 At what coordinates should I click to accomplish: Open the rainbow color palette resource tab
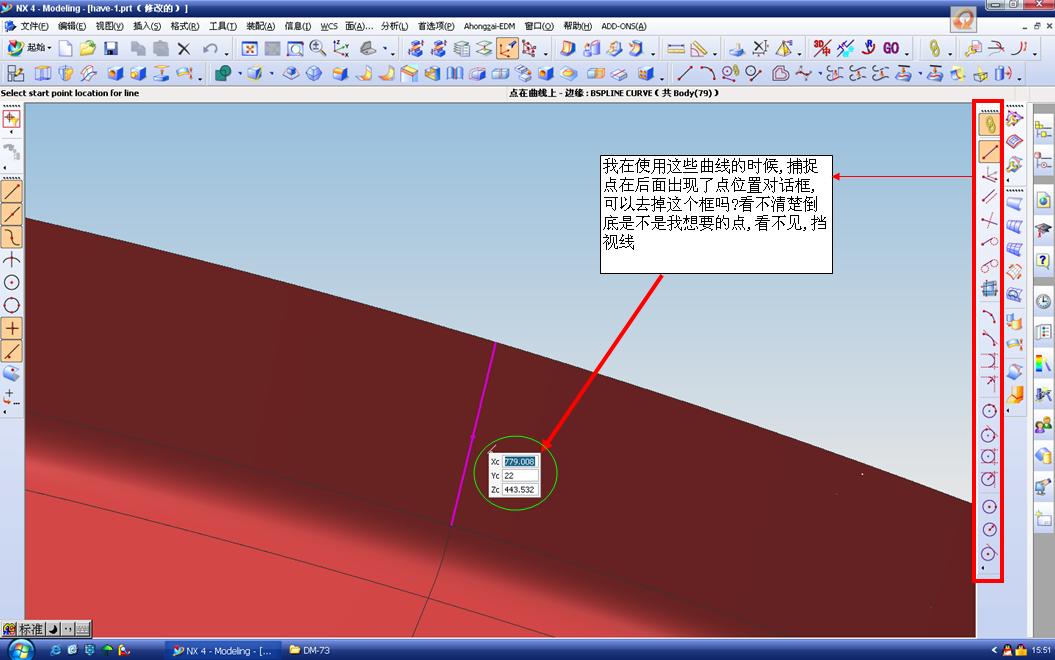[x=1043, y=365]
